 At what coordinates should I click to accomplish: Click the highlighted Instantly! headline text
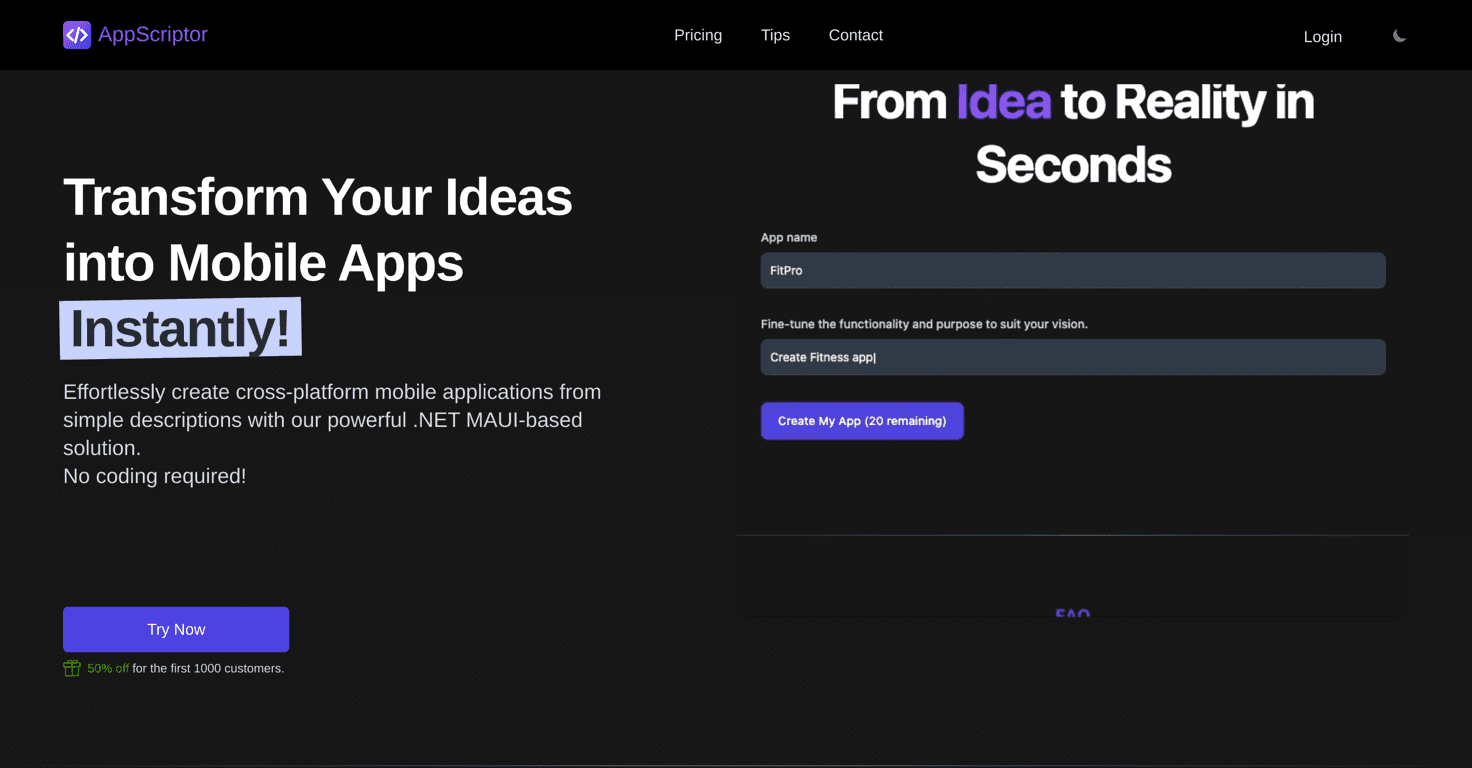[x=180, y=328]
